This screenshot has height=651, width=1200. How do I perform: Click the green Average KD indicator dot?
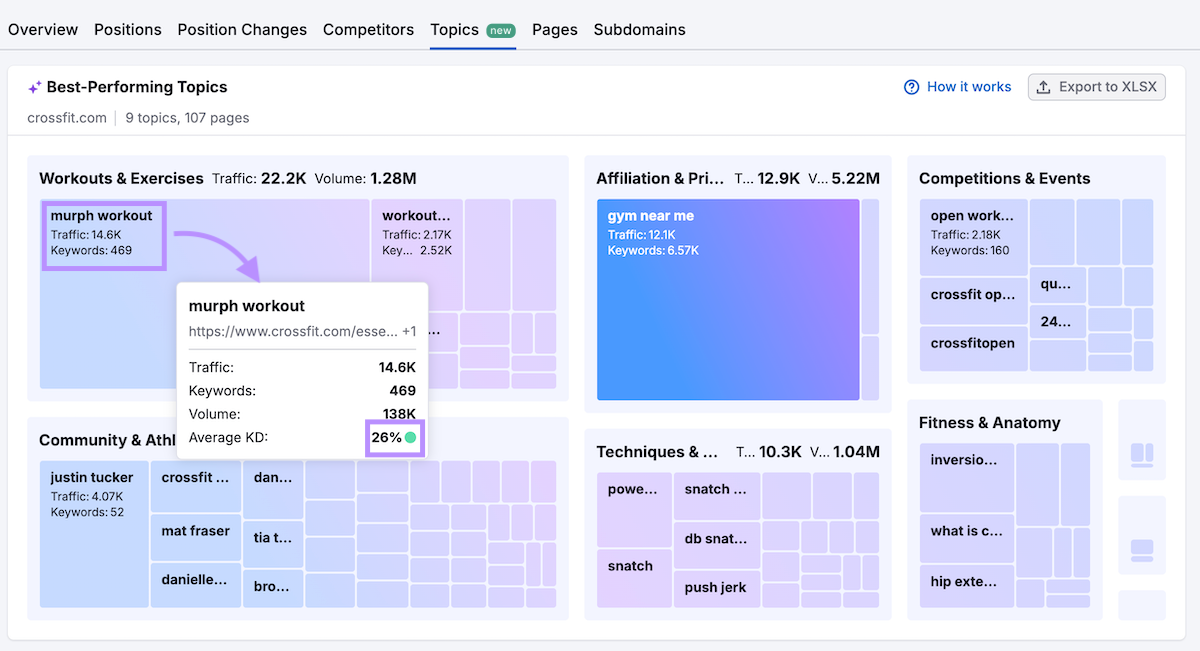410,438
